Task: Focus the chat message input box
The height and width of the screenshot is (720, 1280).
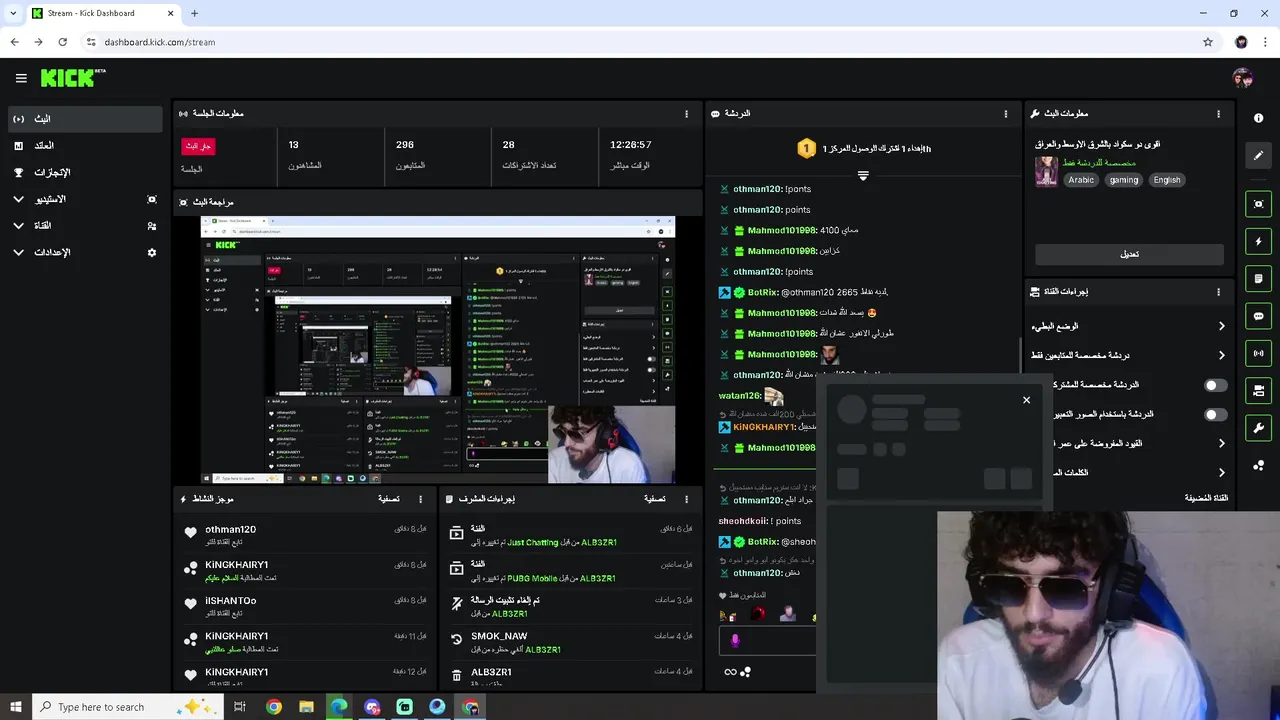Action: click(766, 640)
